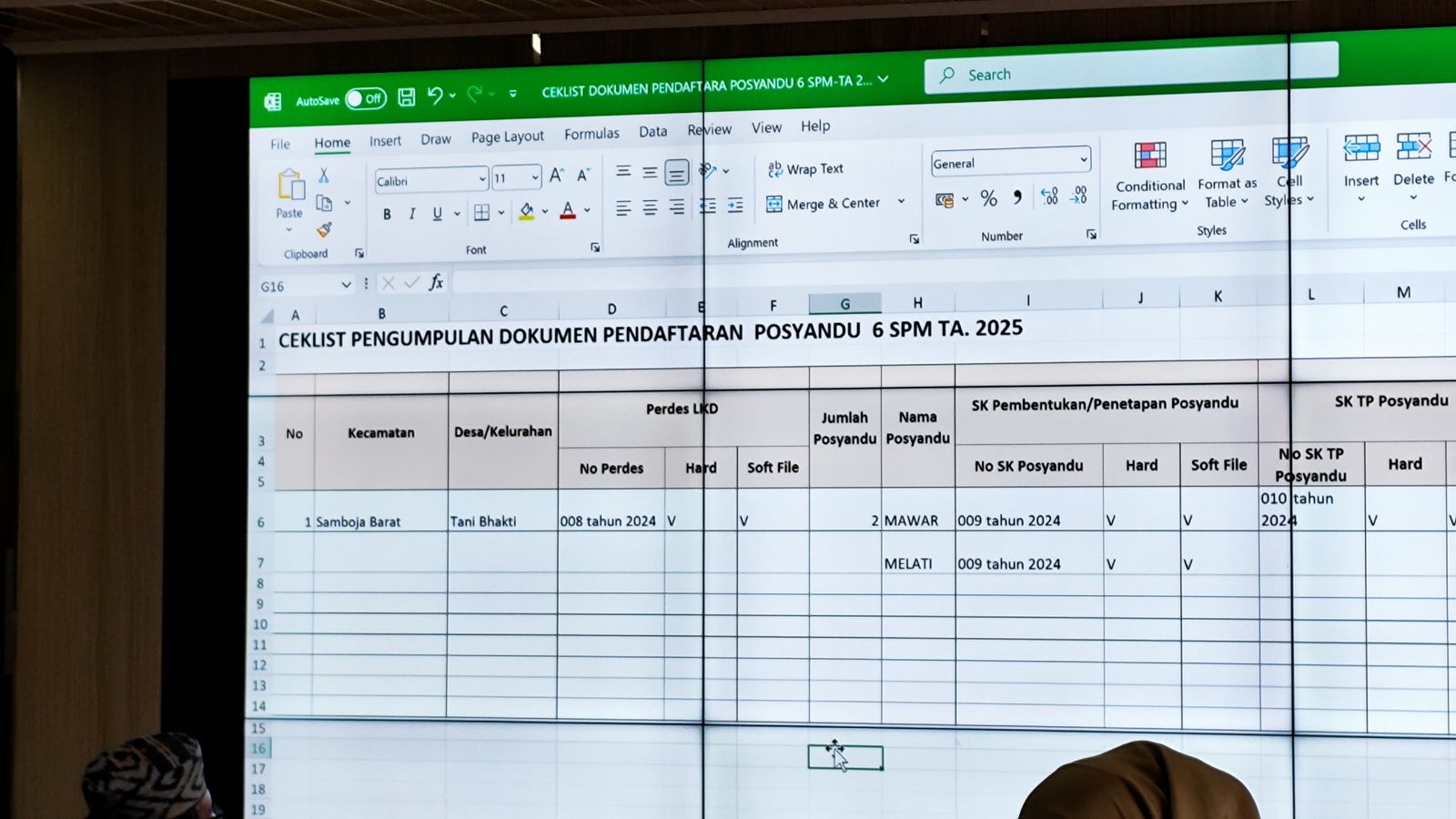The height and width of the screenshot is (819, 1456).
Task: Click inside the Search box
Action: [x=1128, y=73]
